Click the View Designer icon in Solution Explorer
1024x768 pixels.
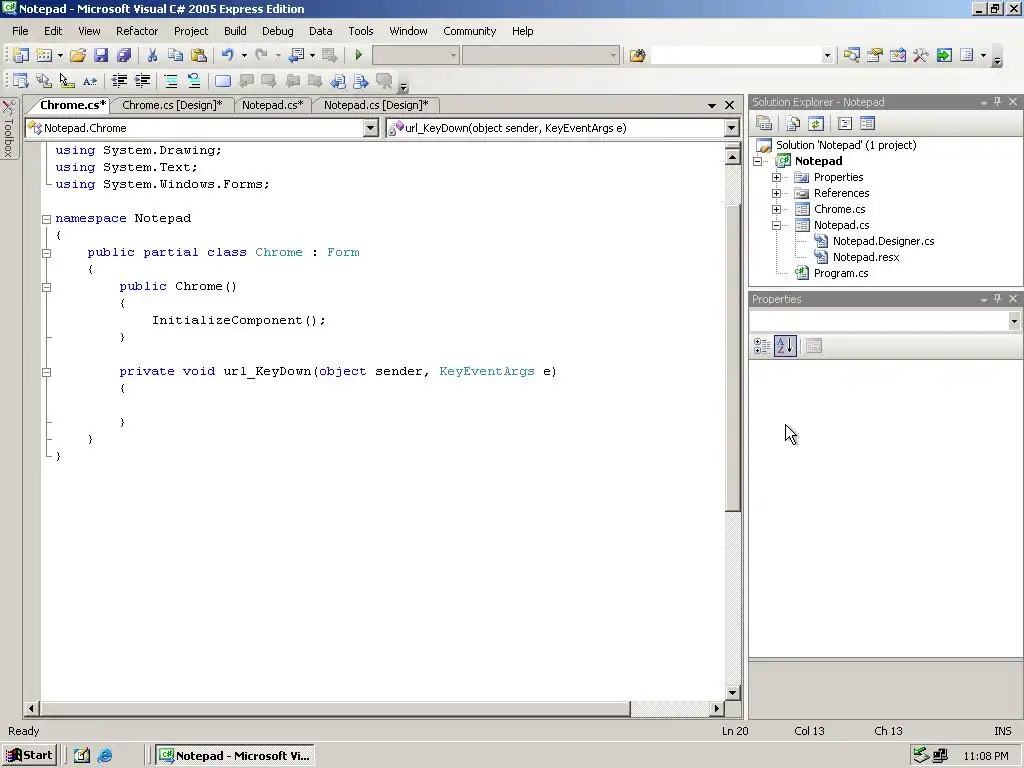[867, 123]
